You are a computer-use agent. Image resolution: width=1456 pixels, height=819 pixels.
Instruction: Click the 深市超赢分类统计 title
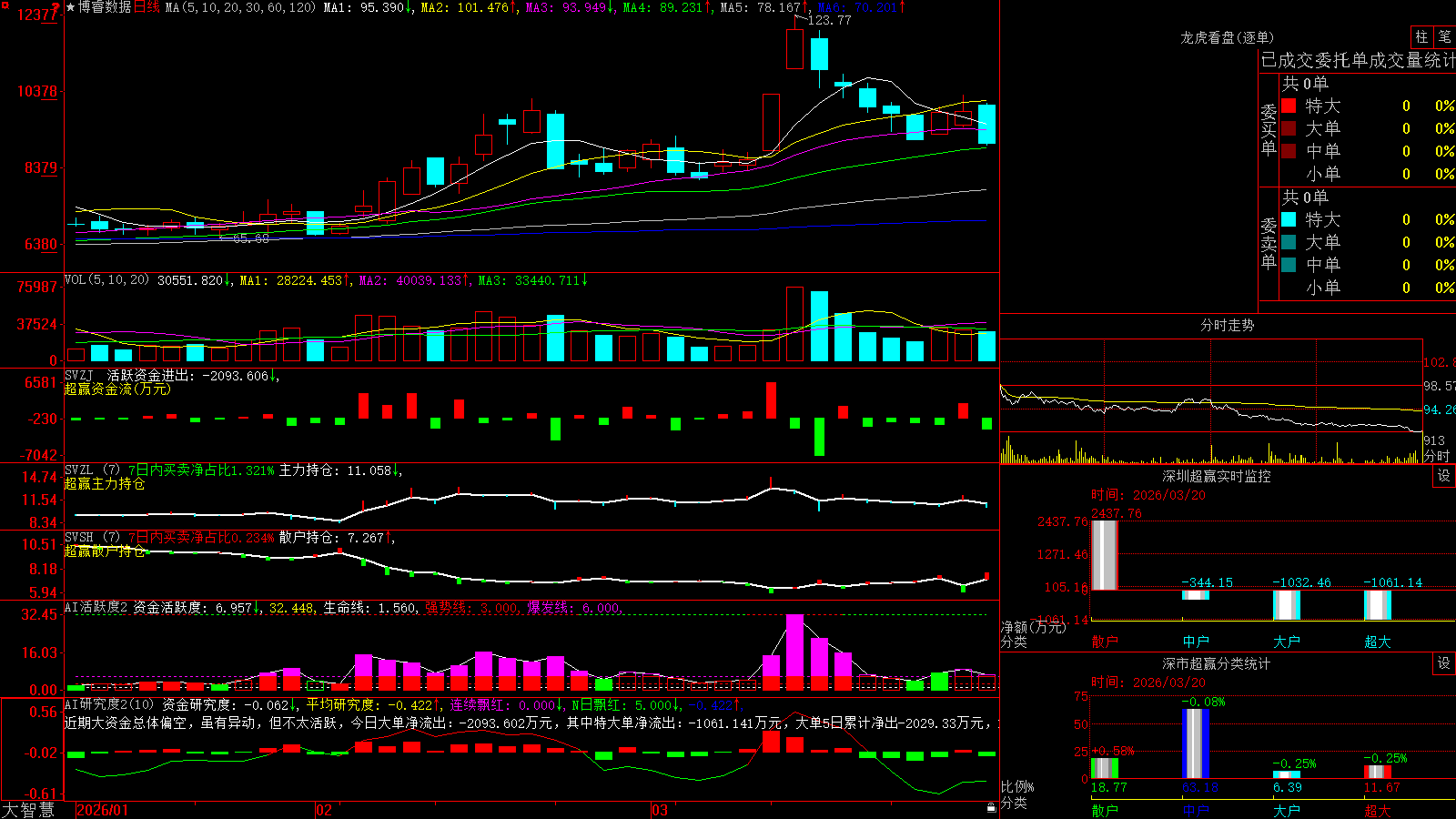[x=1217, y=663]
